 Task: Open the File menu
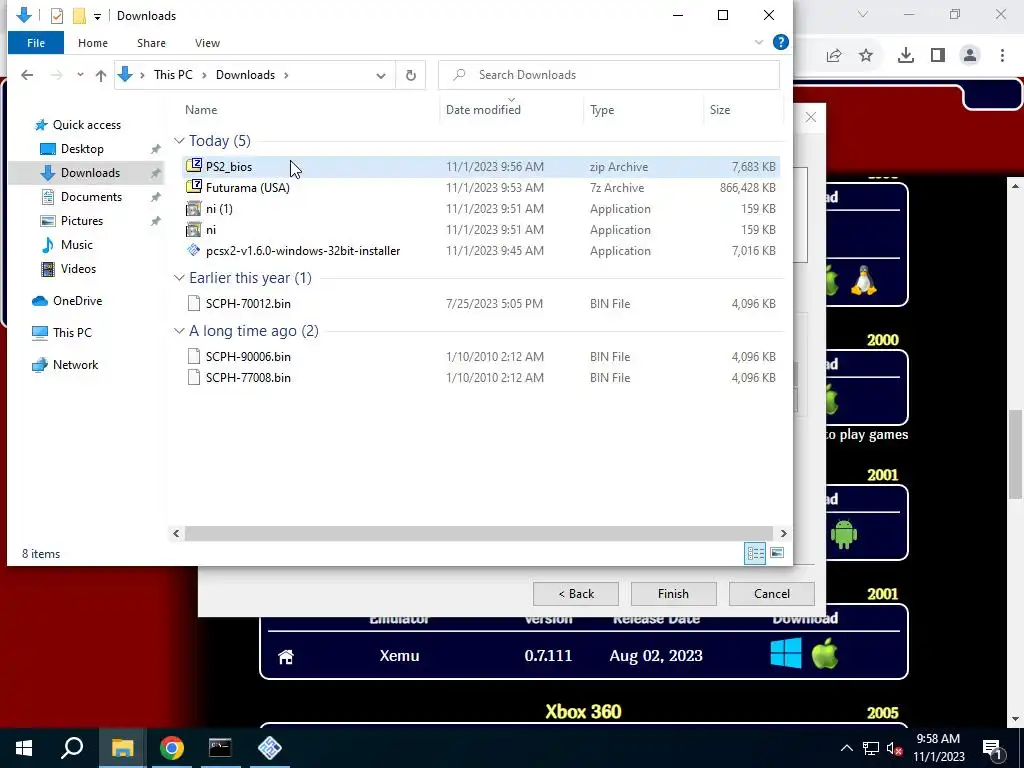[x=36, y=43]
